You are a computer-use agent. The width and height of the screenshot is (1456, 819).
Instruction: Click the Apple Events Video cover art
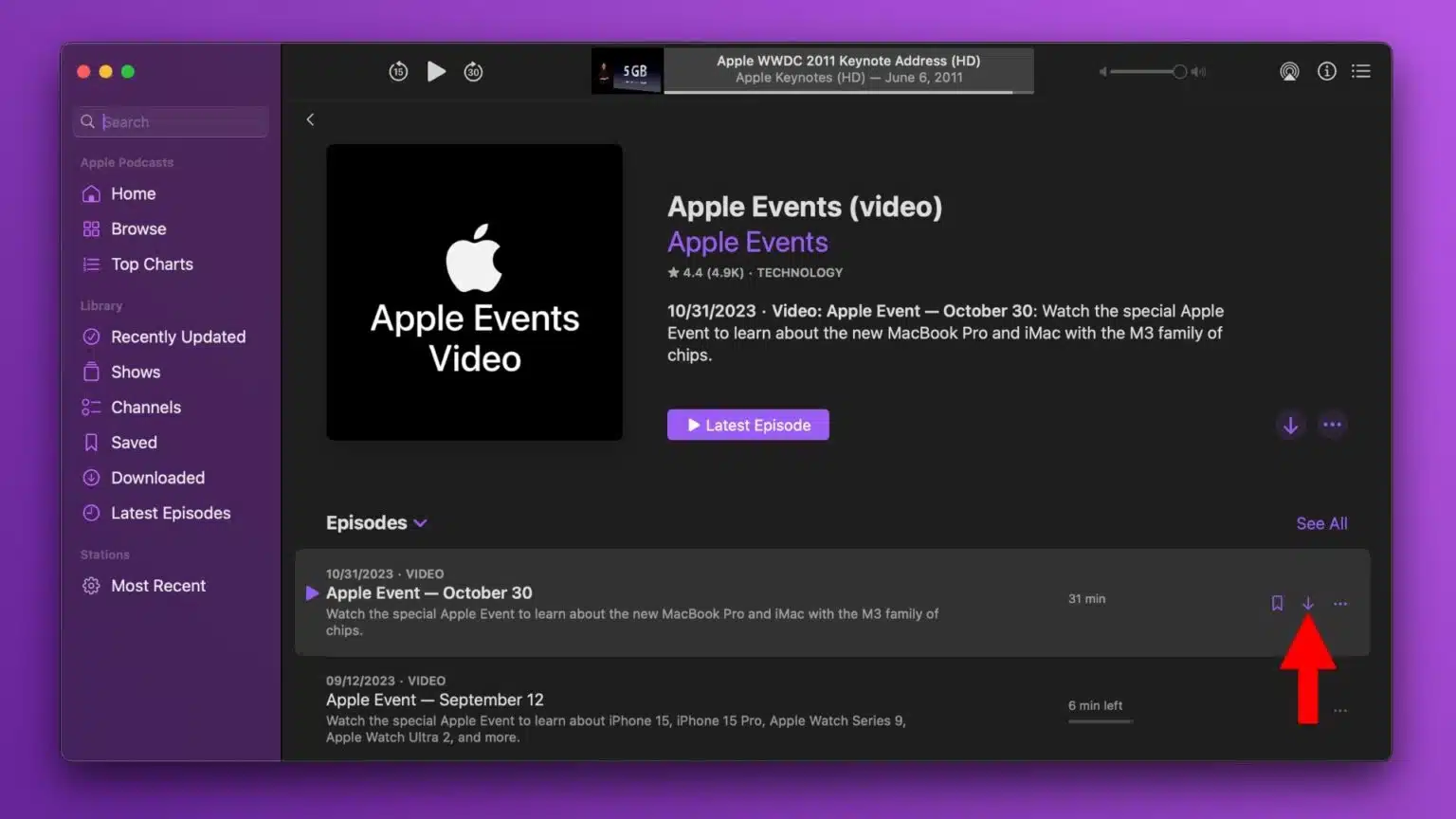[x=474, y=292]
